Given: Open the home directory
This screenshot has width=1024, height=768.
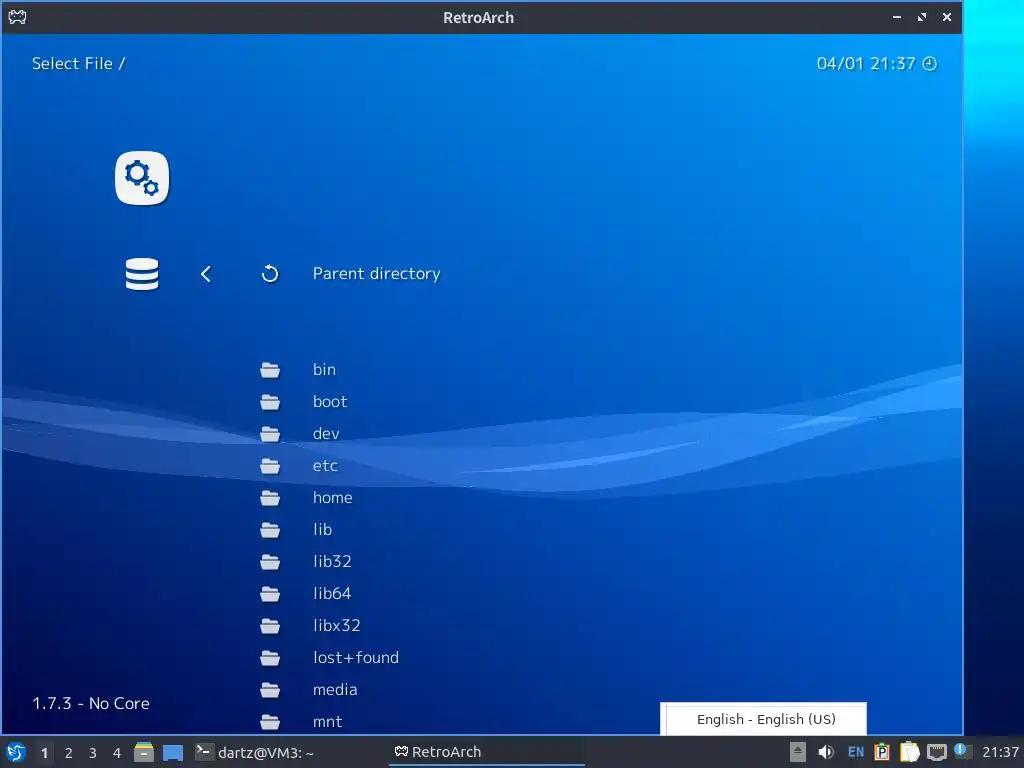Looking at the screenshot, I should point(332,498).
